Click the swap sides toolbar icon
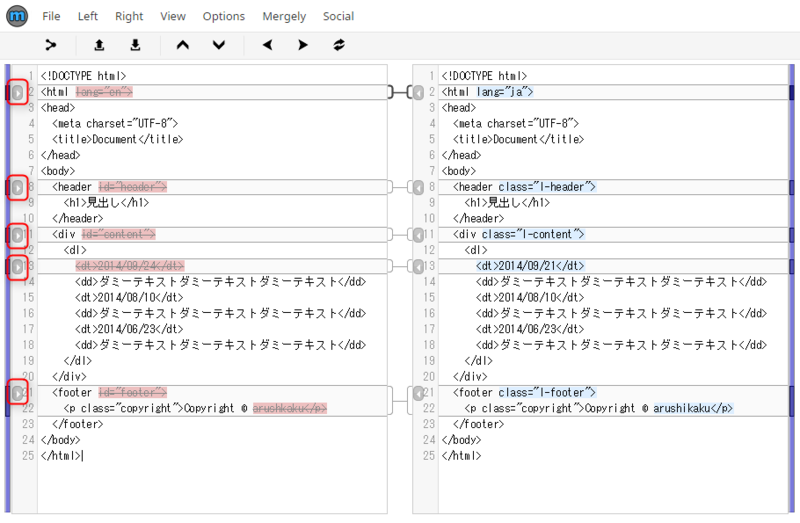This screenshot has width=800, height=523. pos(339,45)
